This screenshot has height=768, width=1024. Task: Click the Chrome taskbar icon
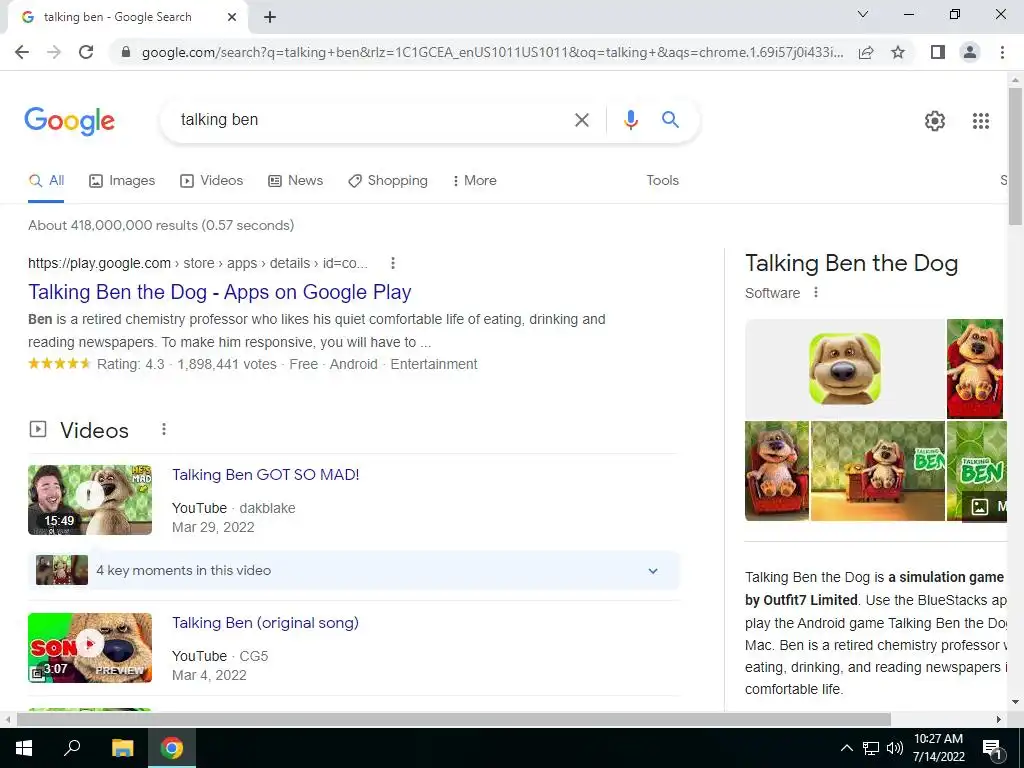[x=172, y=748]
